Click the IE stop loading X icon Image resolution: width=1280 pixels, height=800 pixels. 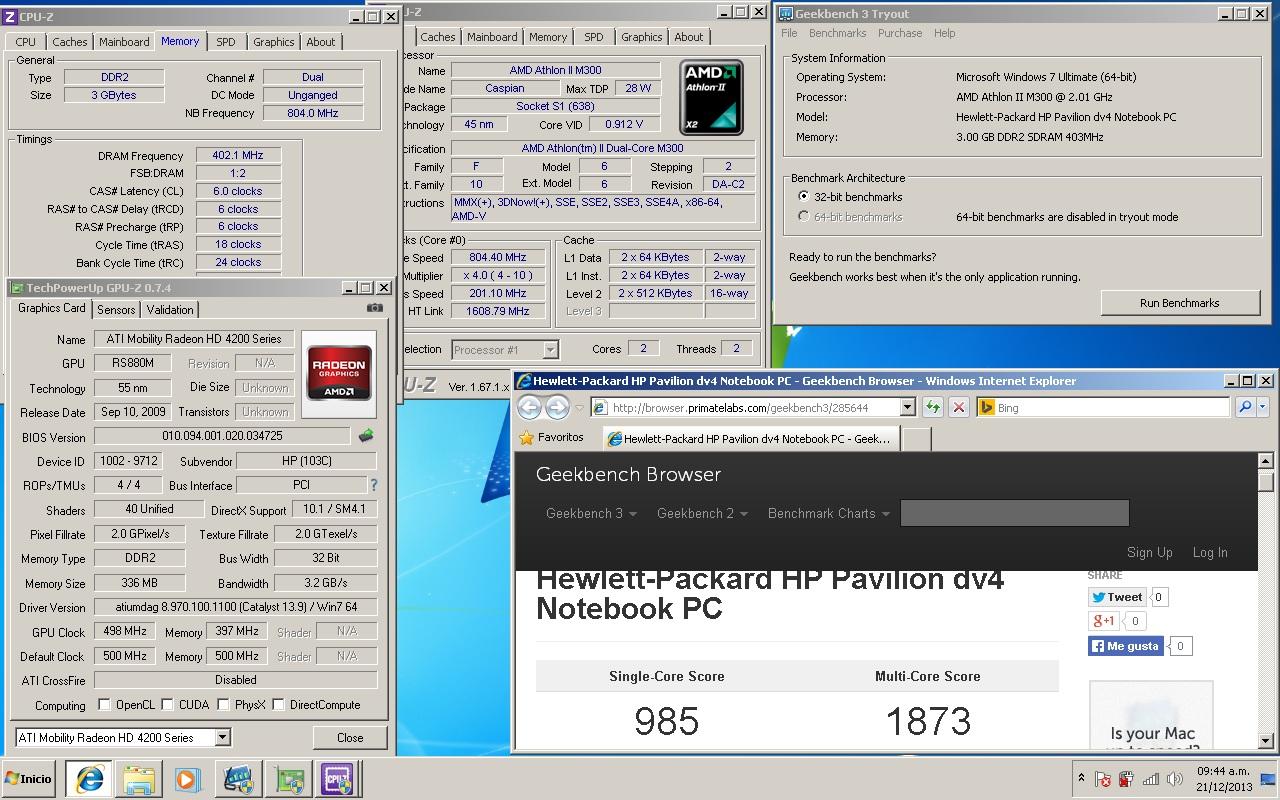click(x=958, y=407)
